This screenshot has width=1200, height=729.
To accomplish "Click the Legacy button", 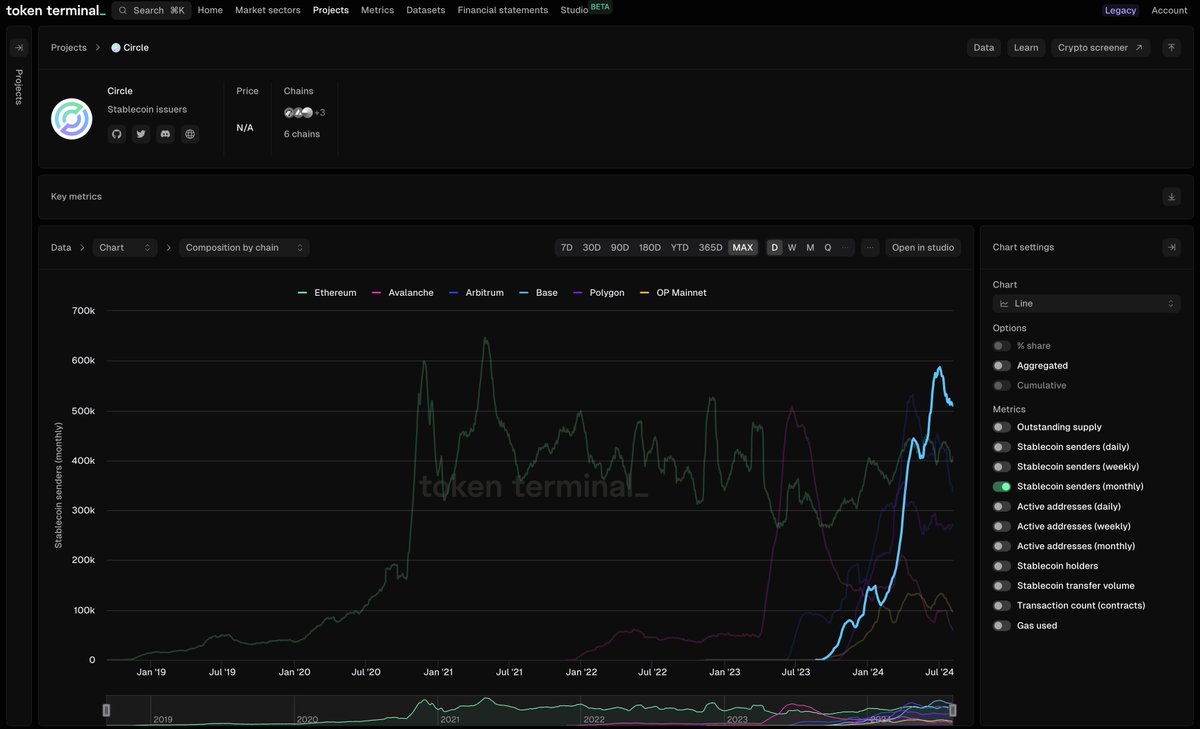I will [x=1120, y=10].
